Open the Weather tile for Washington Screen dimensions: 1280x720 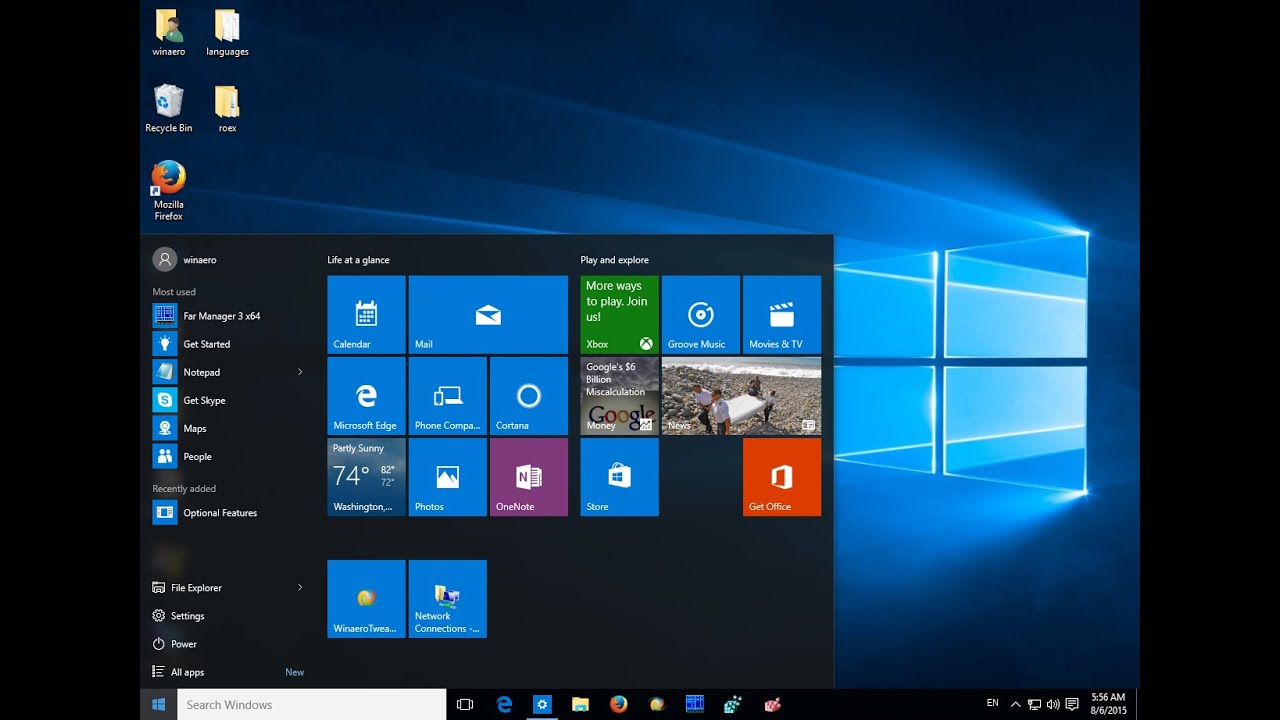tap(366, 477)
